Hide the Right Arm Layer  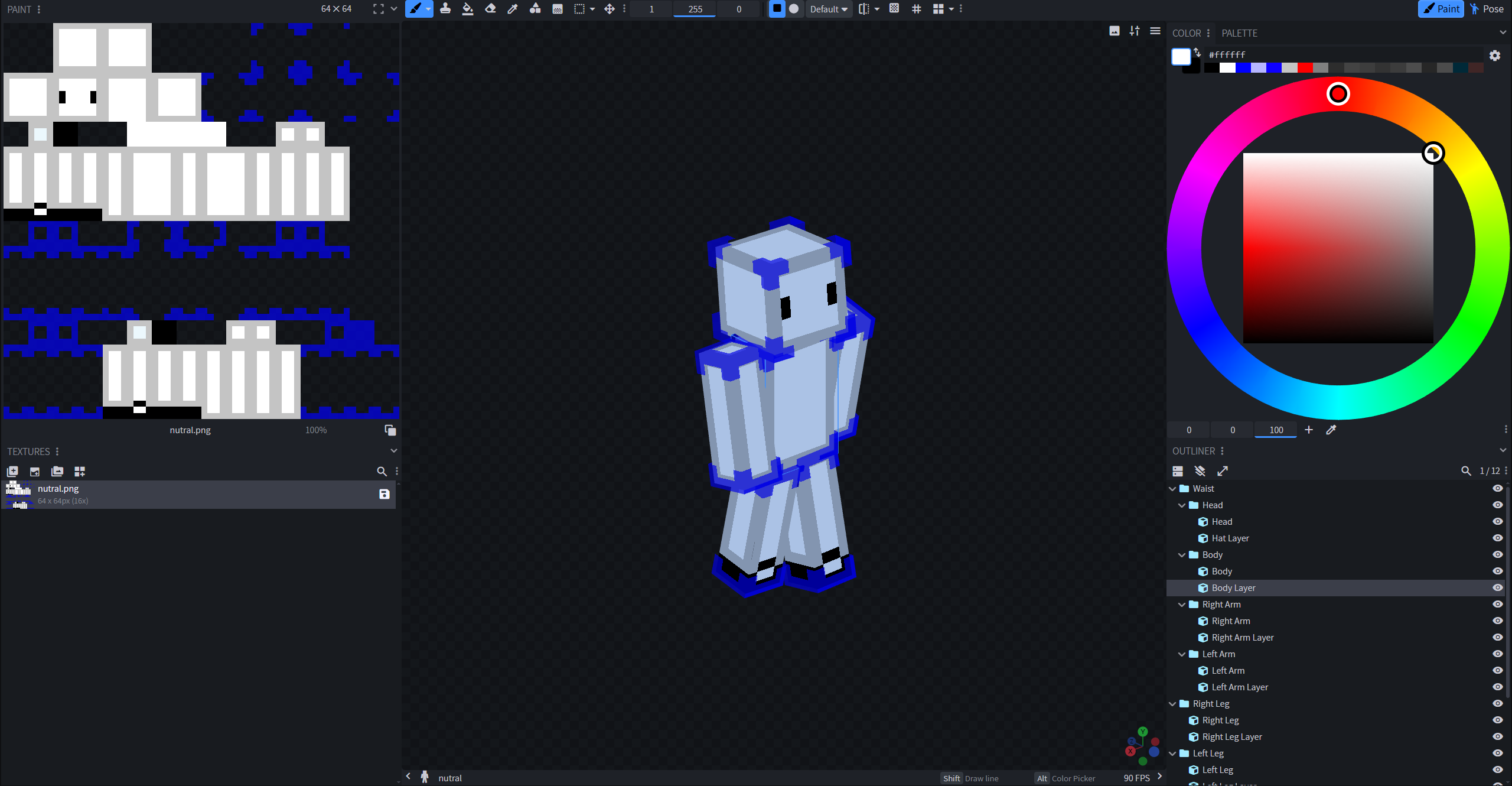1497,638
